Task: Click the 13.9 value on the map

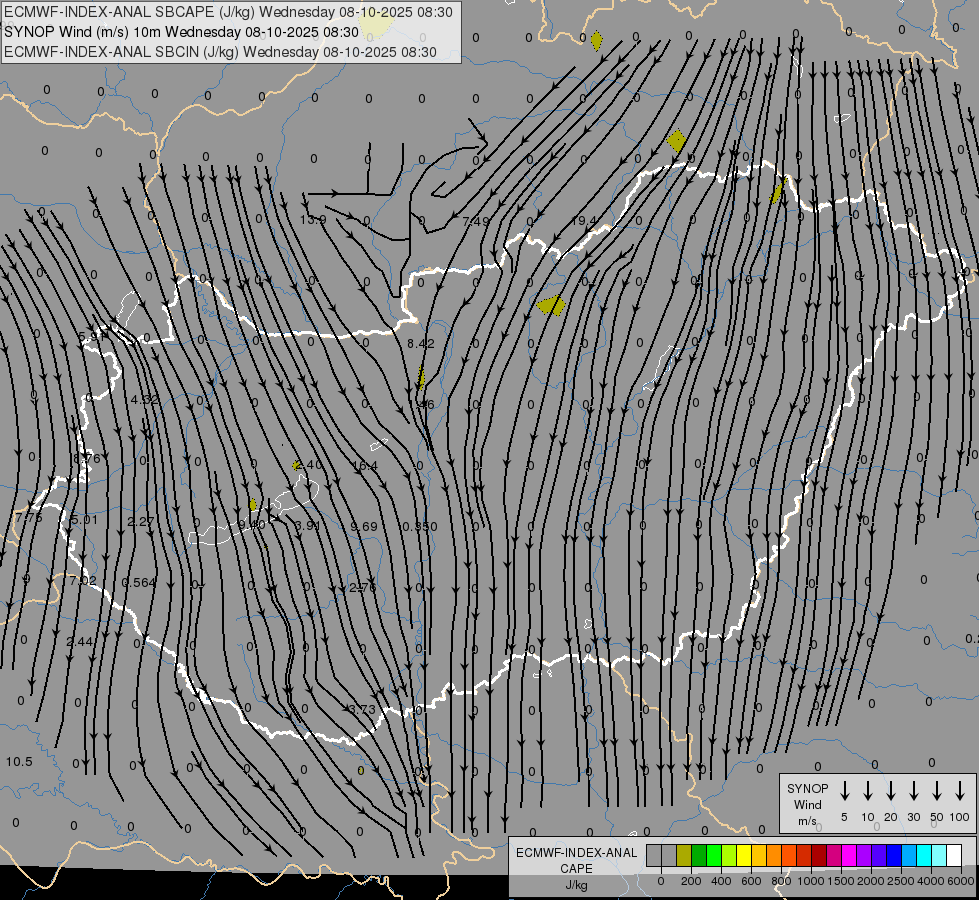Action: click(313, 220)
